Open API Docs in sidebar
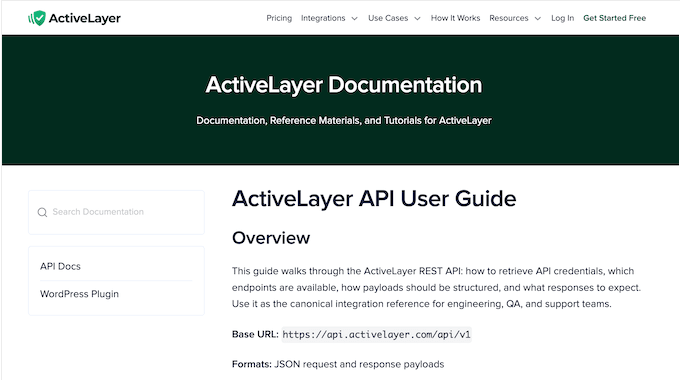The image size is (680, 380). 60,266
